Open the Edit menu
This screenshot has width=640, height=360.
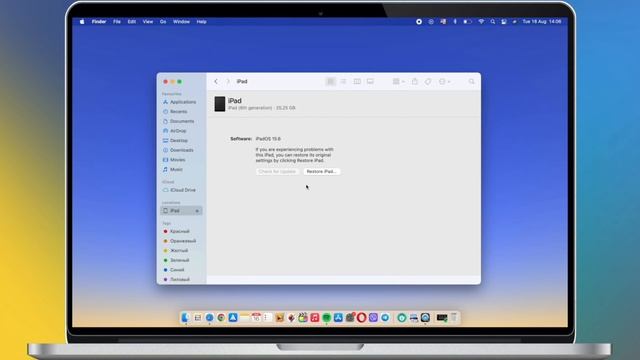[131, 22]
